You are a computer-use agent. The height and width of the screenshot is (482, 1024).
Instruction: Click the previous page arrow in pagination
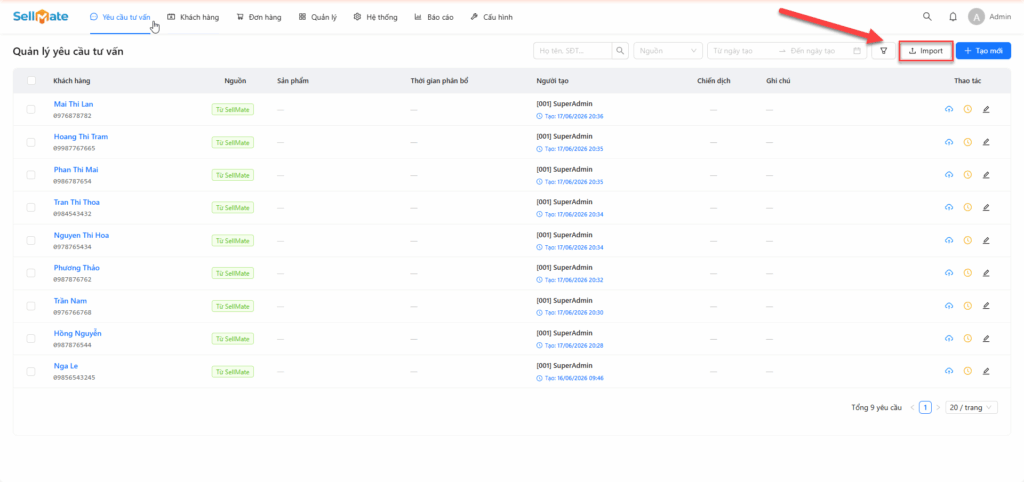pyautogui.click(x=912, y=408)
